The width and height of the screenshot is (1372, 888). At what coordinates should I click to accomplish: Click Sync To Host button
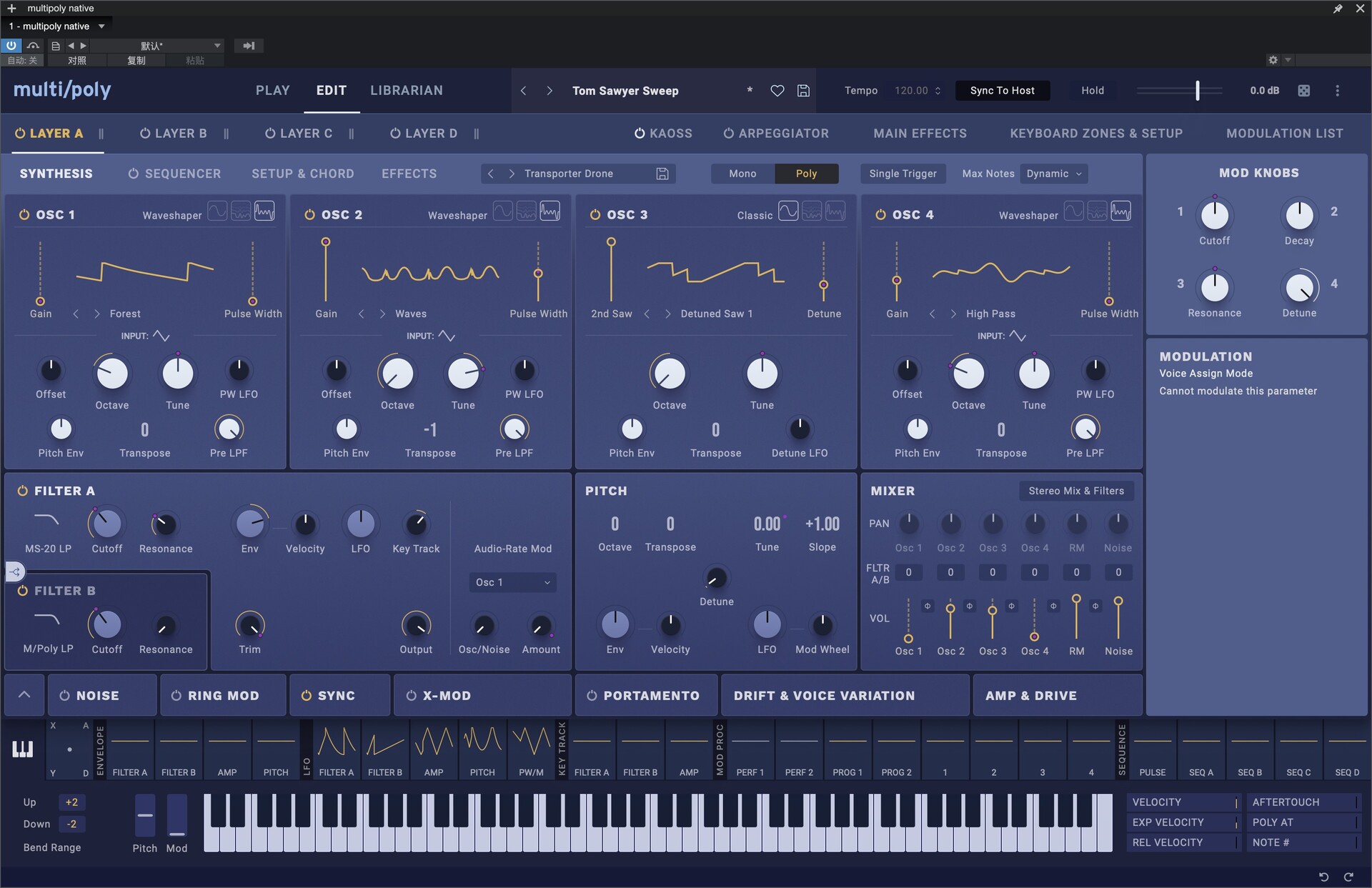coord(1003,91)
